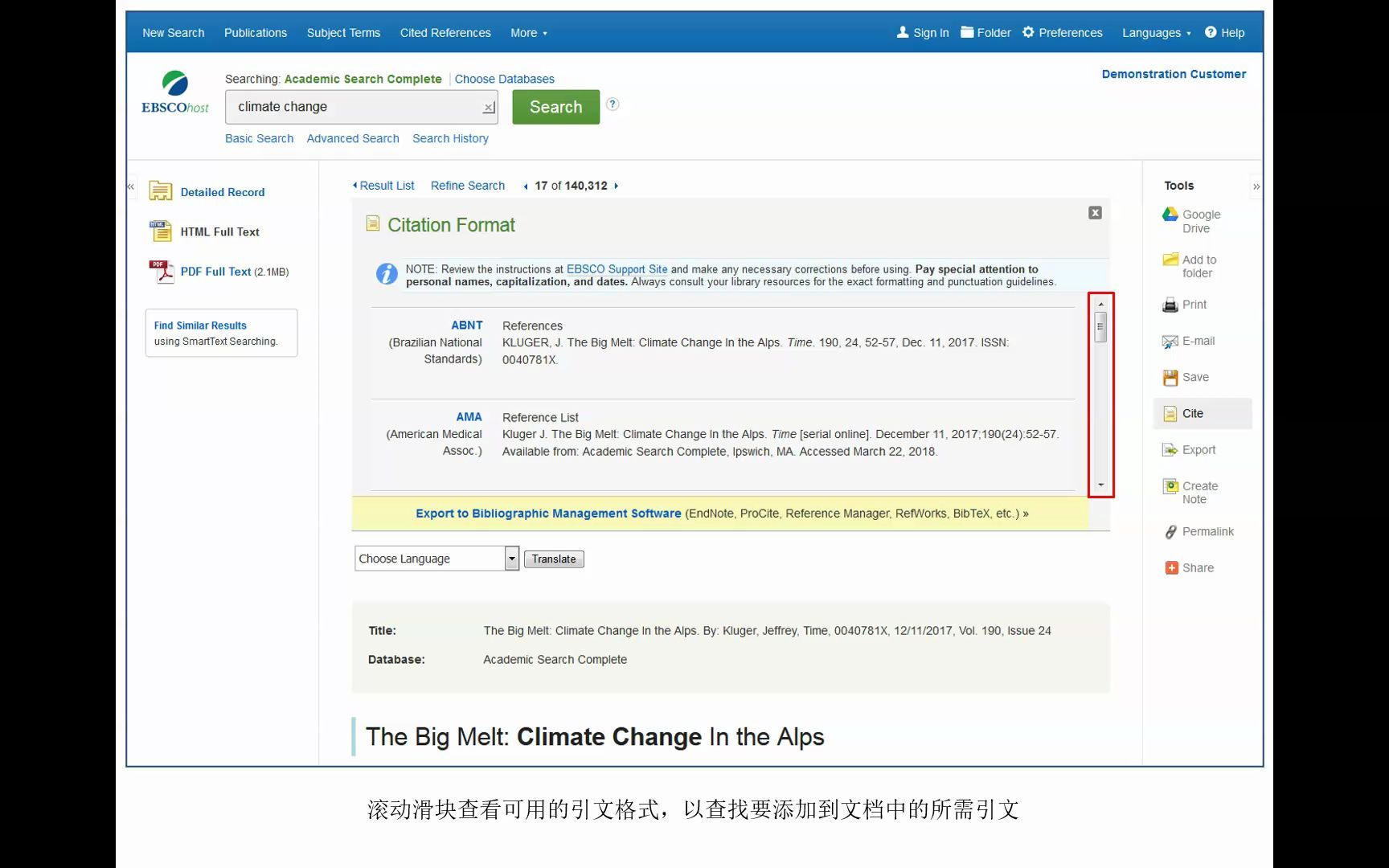Viewport: 1389px width, 868px height.
Task: Click Export to Bibliographic Management Software
Action: (548, 514)
